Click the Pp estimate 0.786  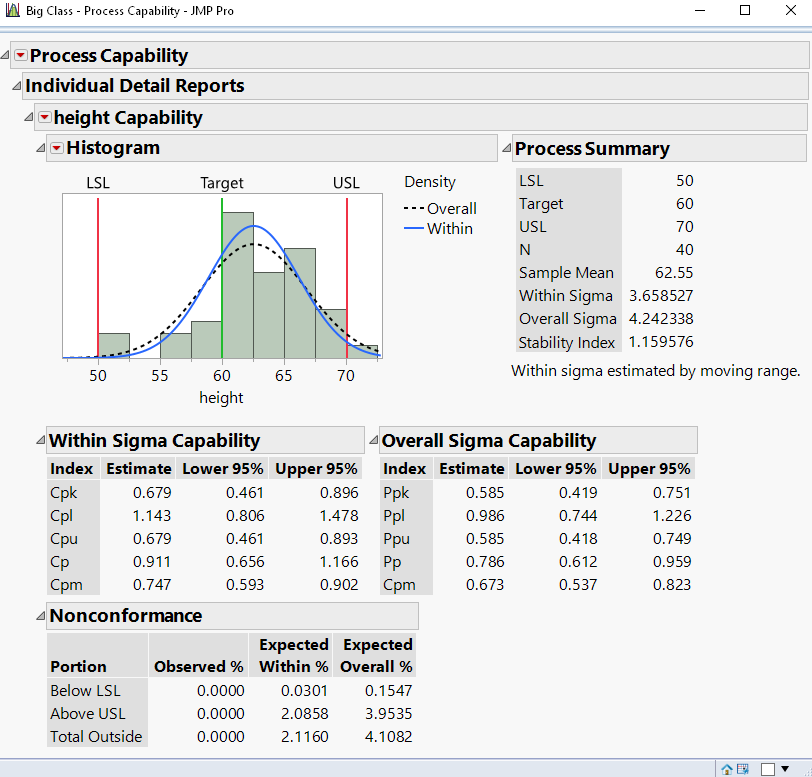[x=485, y=562]
